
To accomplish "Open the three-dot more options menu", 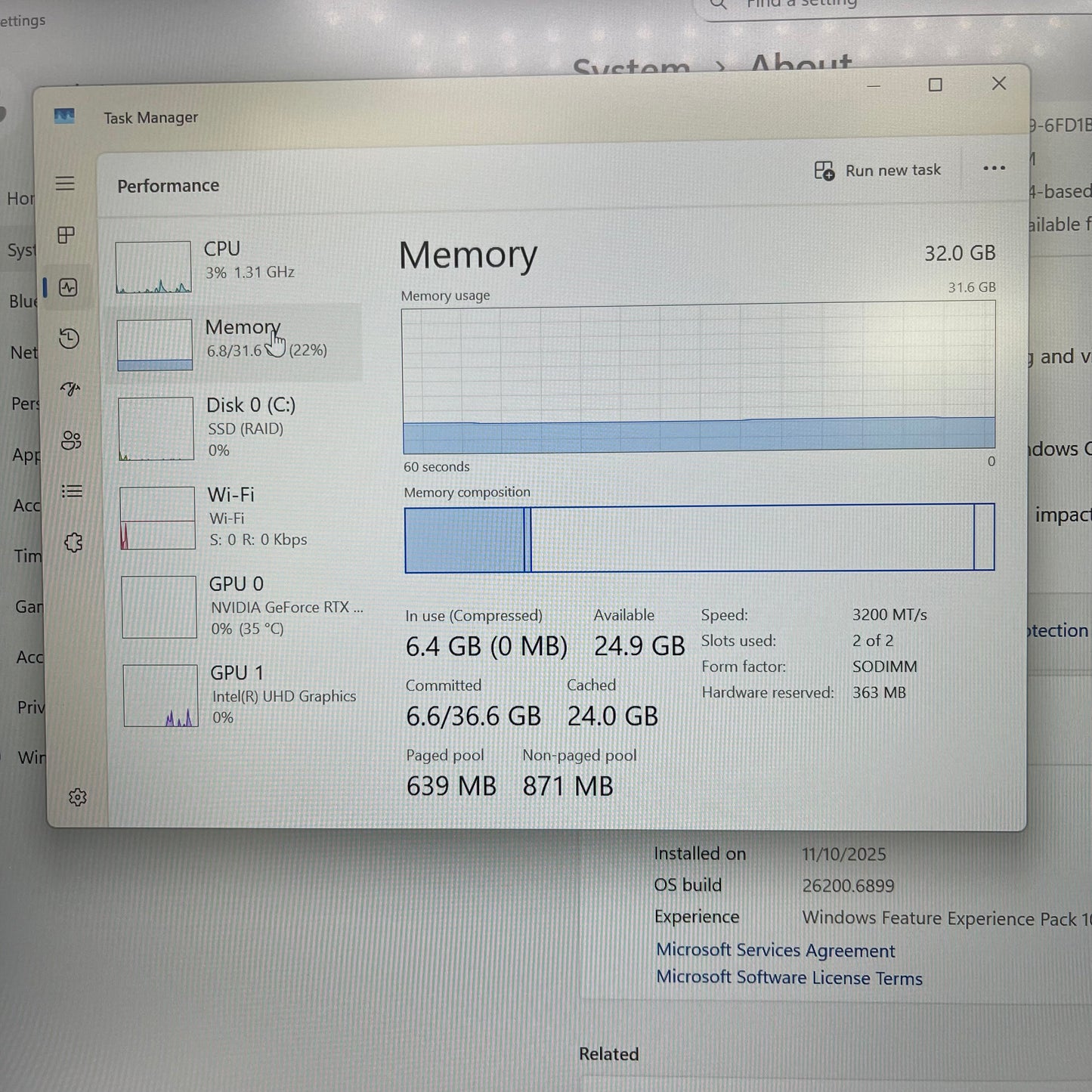I will click(x=994, y=169).
